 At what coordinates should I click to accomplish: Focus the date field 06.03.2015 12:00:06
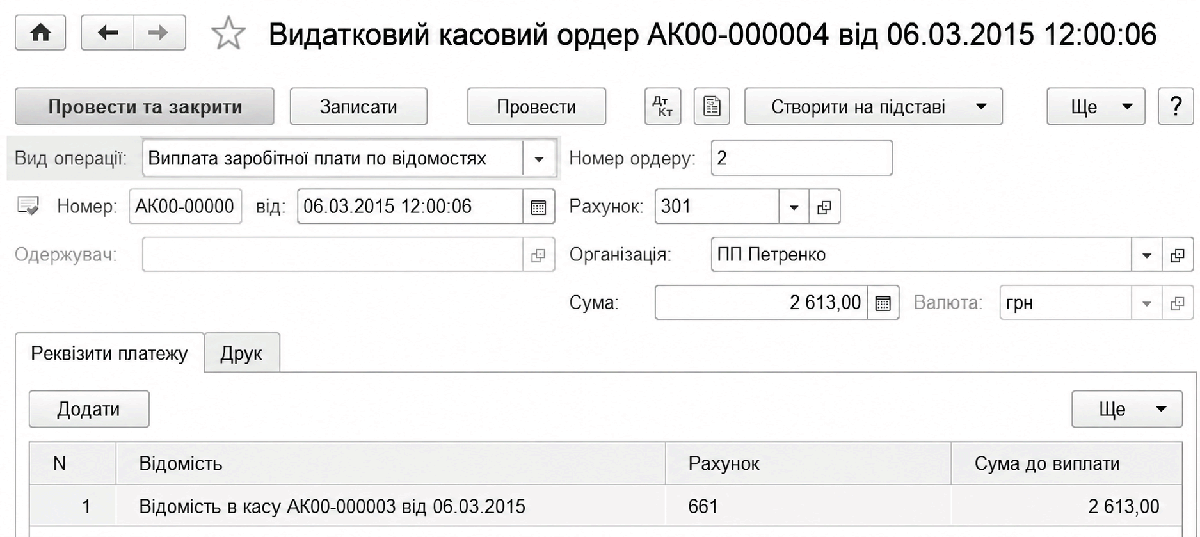pos(411,208)
